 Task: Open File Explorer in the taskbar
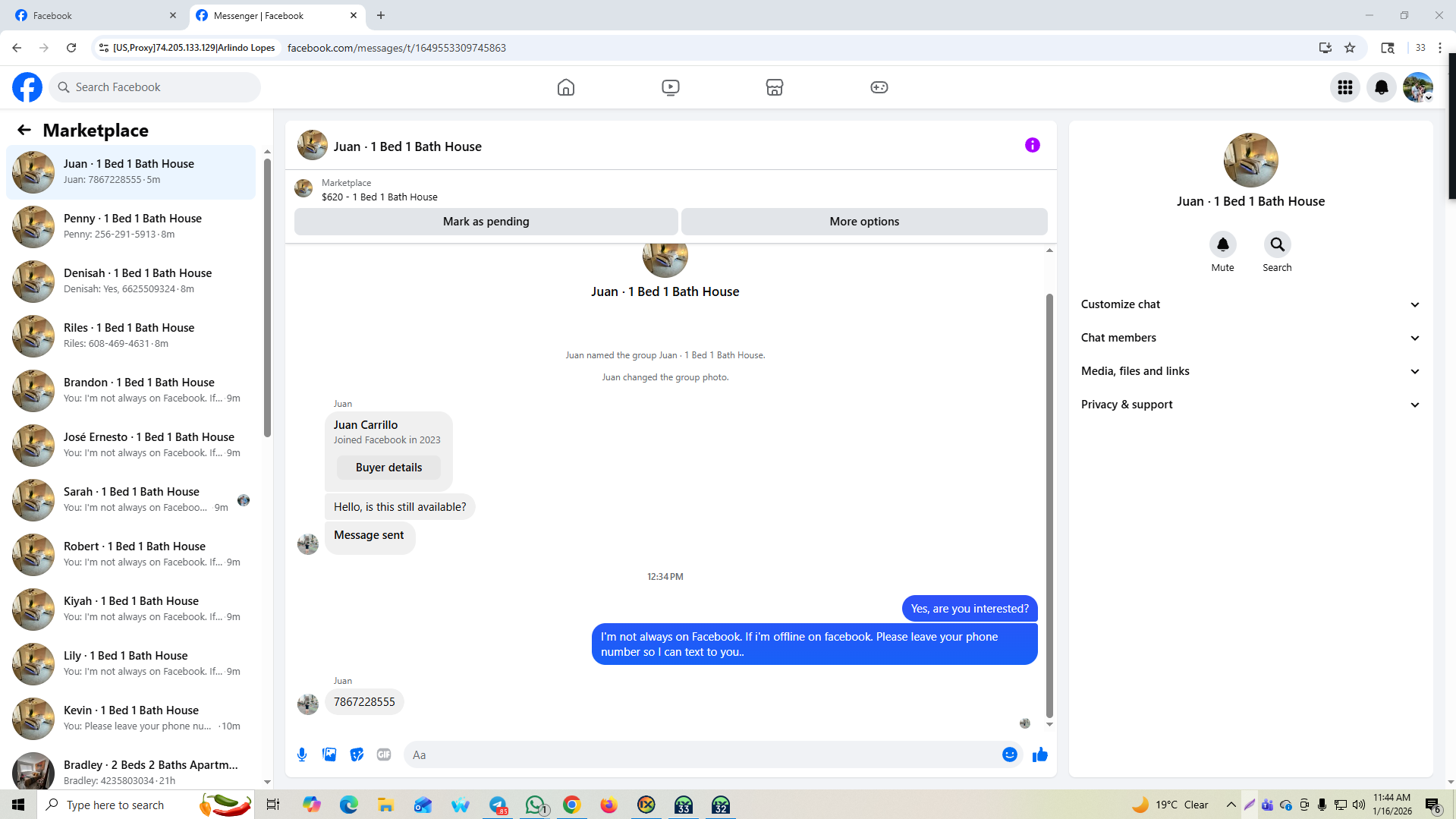[386, 805]
